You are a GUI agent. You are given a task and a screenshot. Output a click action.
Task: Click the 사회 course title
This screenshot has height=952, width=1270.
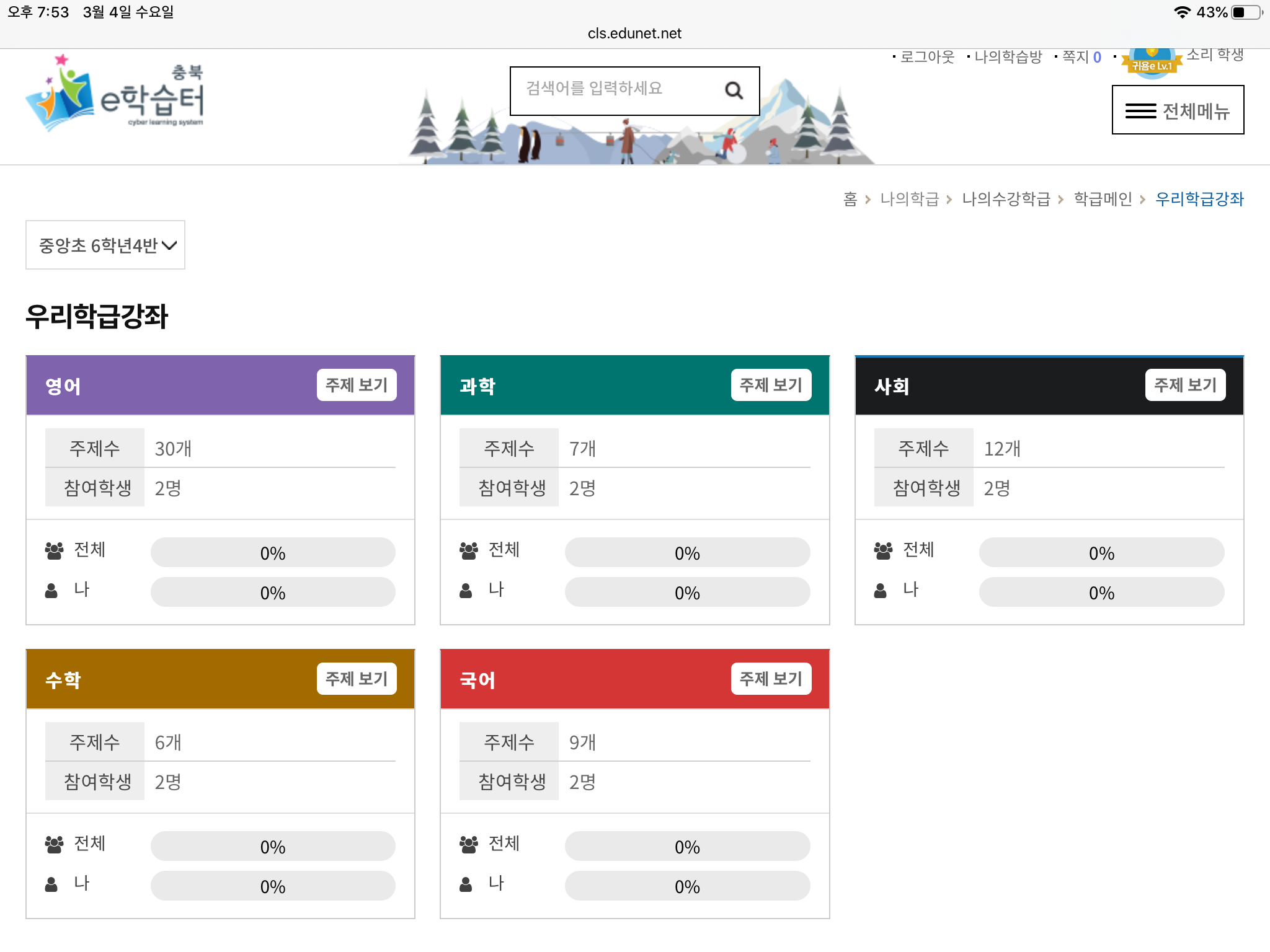tap(891, 386)
